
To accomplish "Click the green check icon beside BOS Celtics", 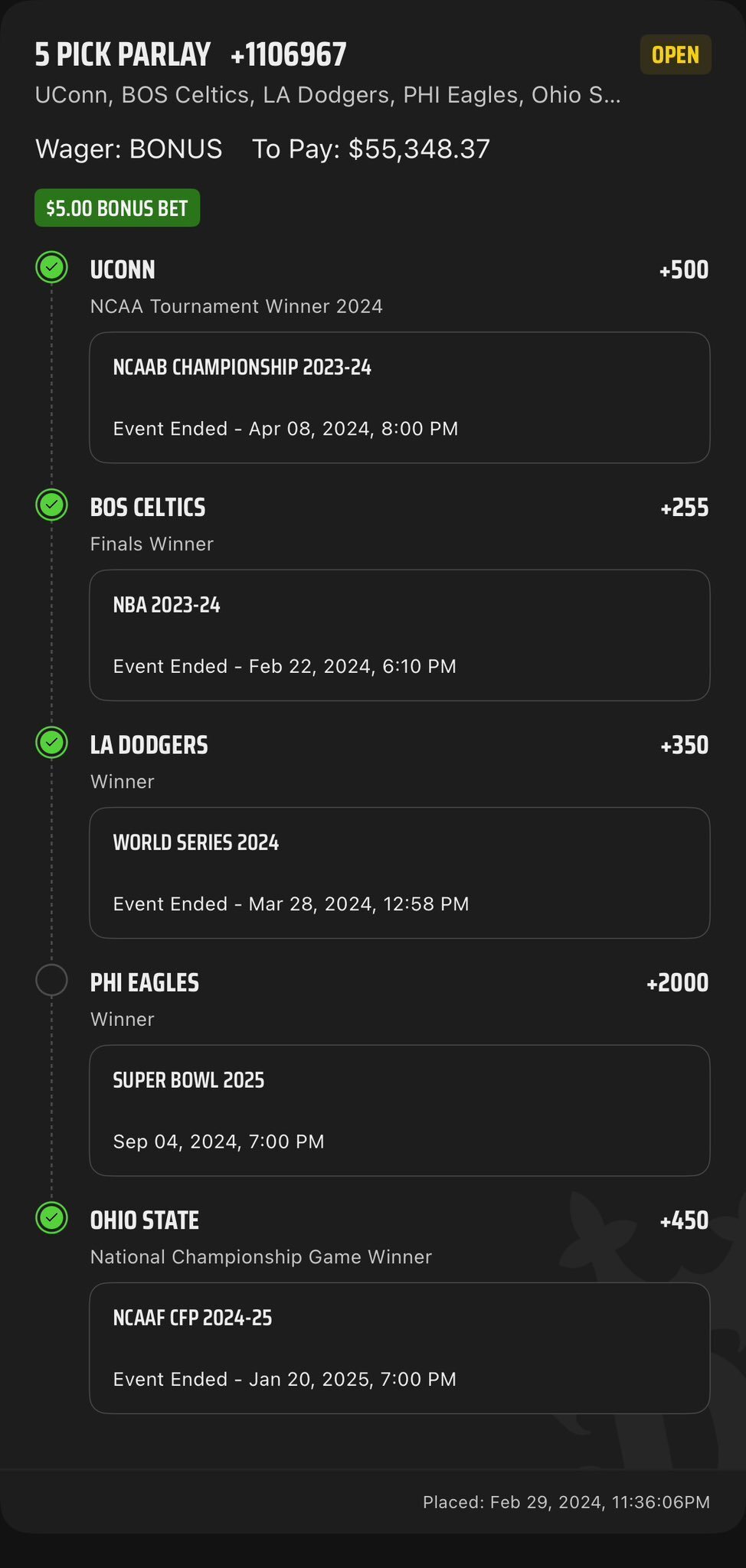I will pyautogui.click(x=52, y=505).
